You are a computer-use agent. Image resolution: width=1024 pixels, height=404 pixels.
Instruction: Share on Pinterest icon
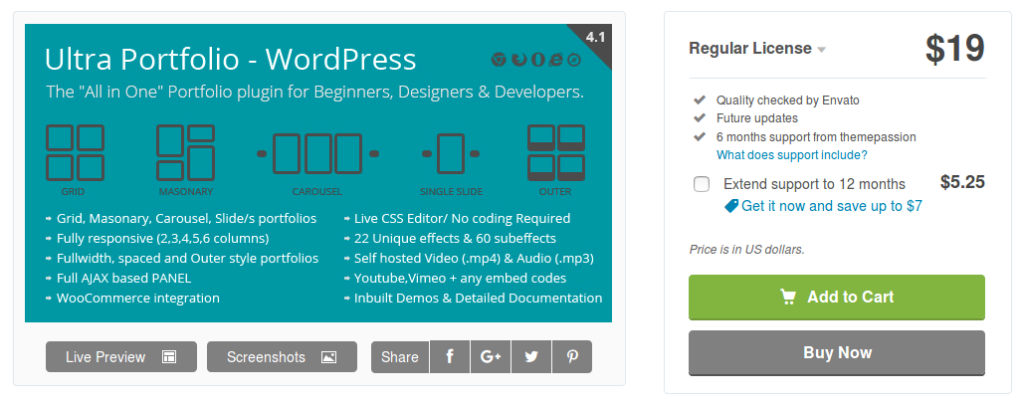572,356
